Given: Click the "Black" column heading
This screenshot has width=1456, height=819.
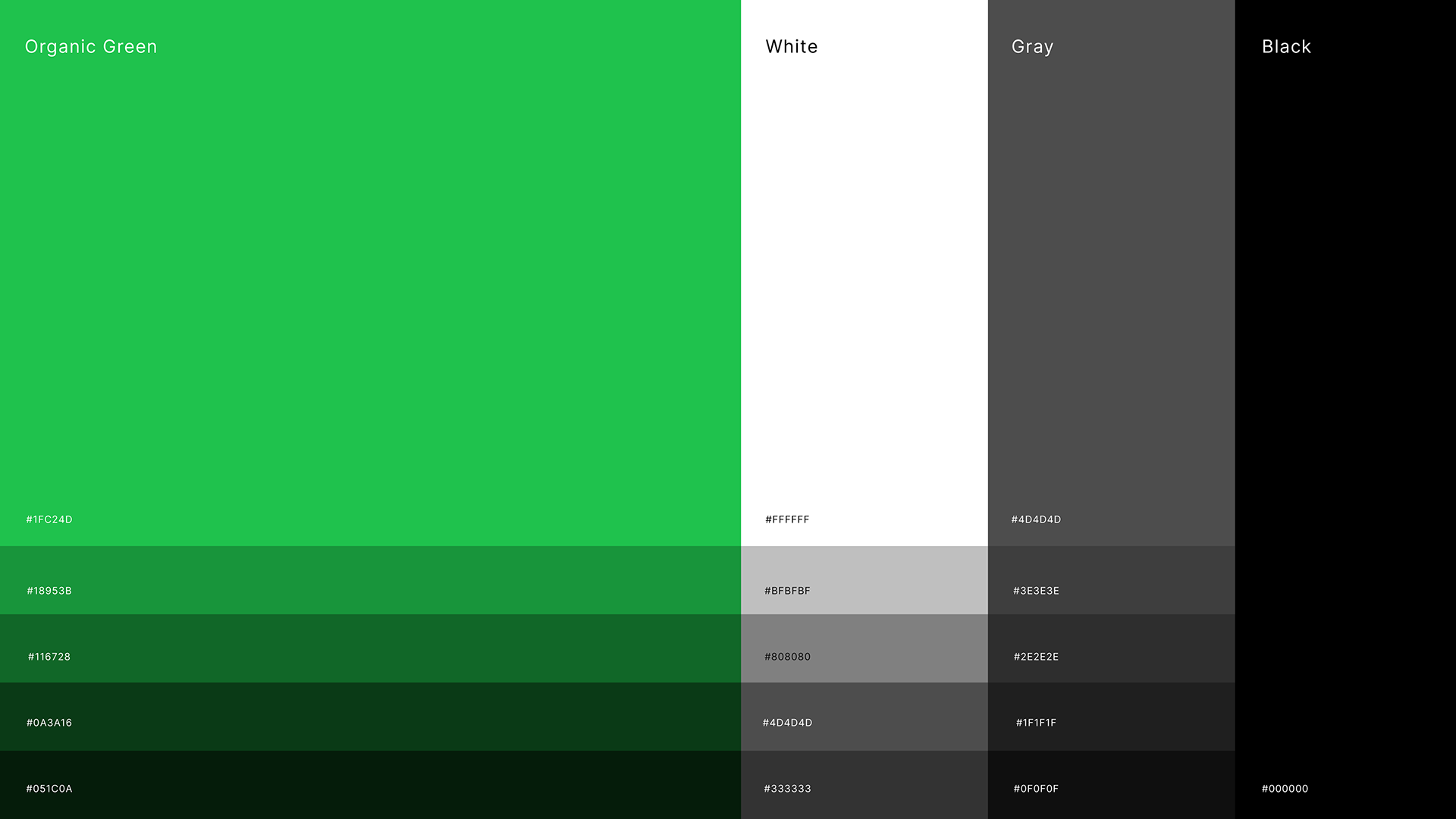Looking at the screenshot, I should 1286,46.
